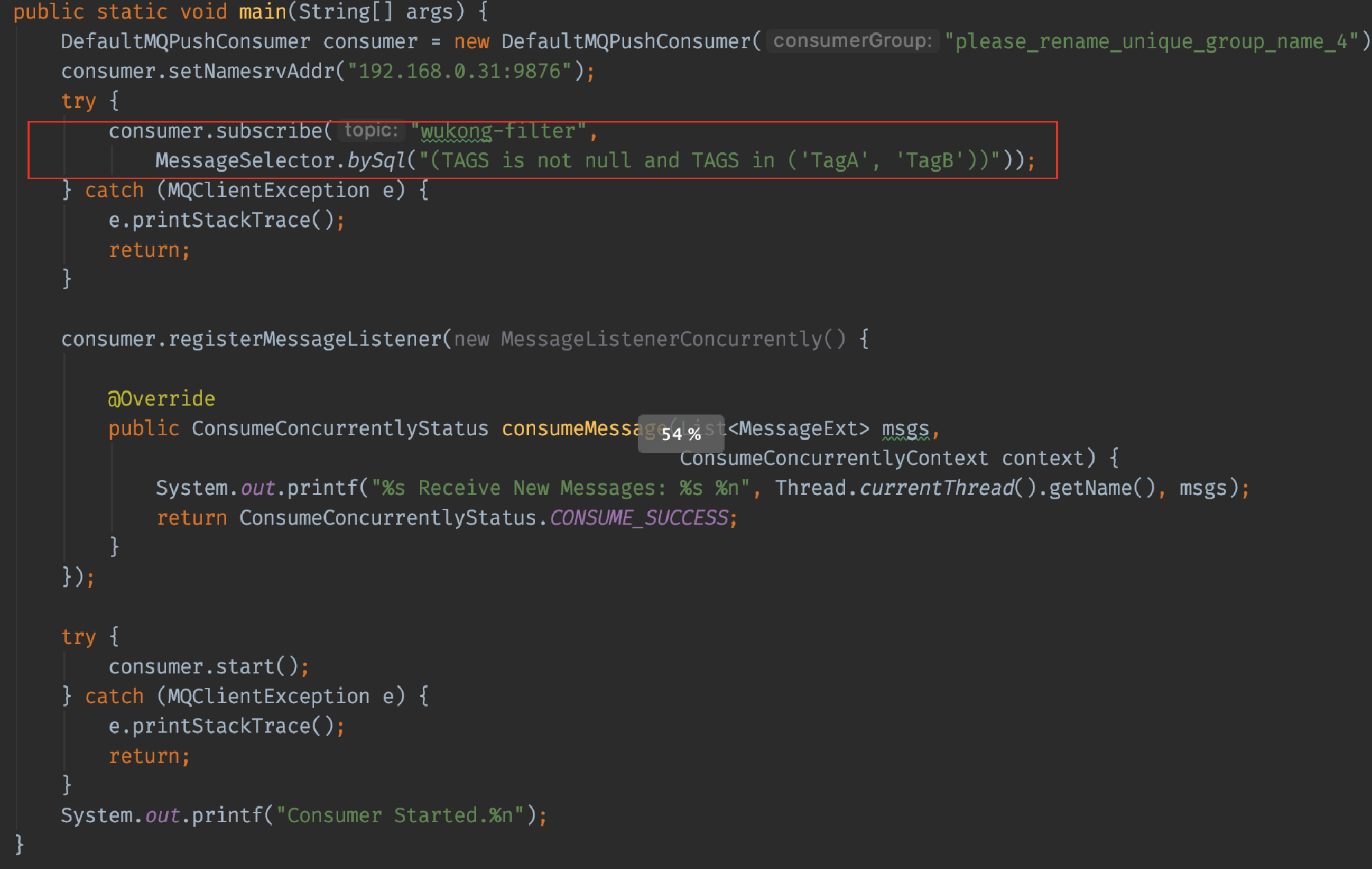This screenshot has height=869, width=1372.
Task: Click the consumerGroup parameter hint
Action: (852, 41)
